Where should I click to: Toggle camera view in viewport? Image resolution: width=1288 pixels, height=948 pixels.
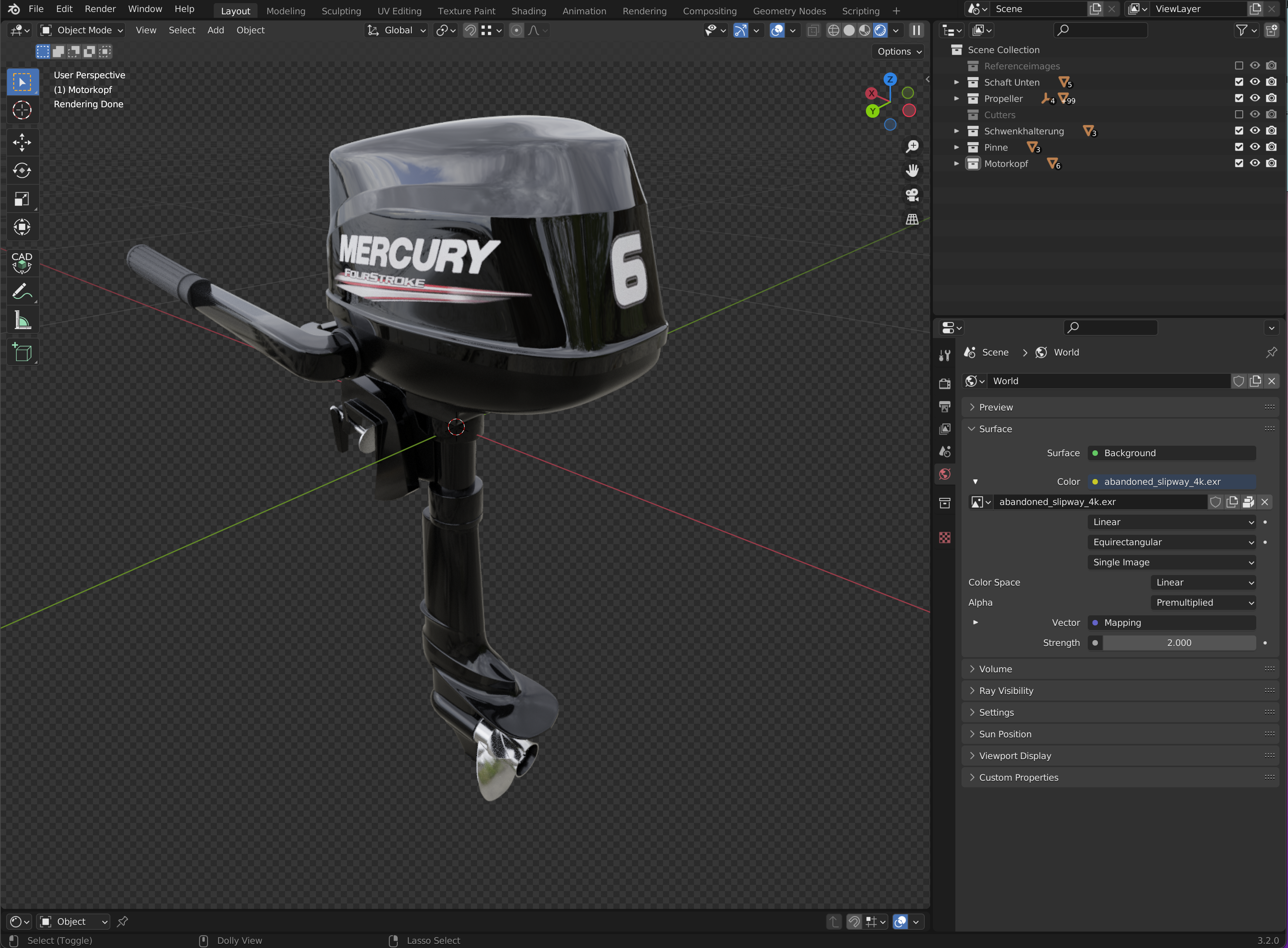click(x=912, y=195)
